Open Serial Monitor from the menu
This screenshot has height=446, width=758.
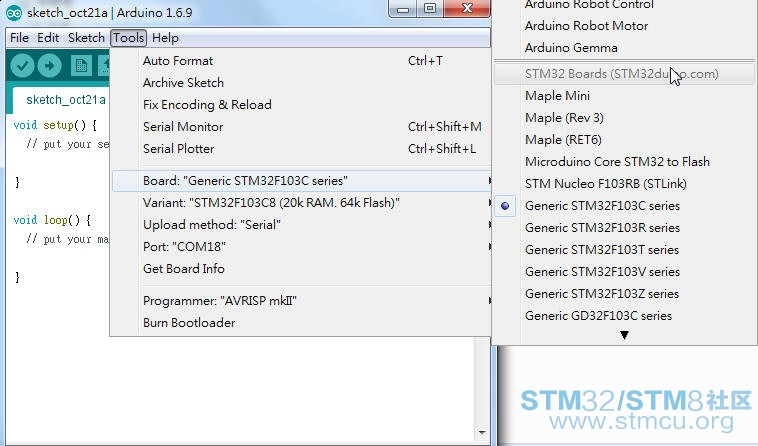click(x=302, y=127)
